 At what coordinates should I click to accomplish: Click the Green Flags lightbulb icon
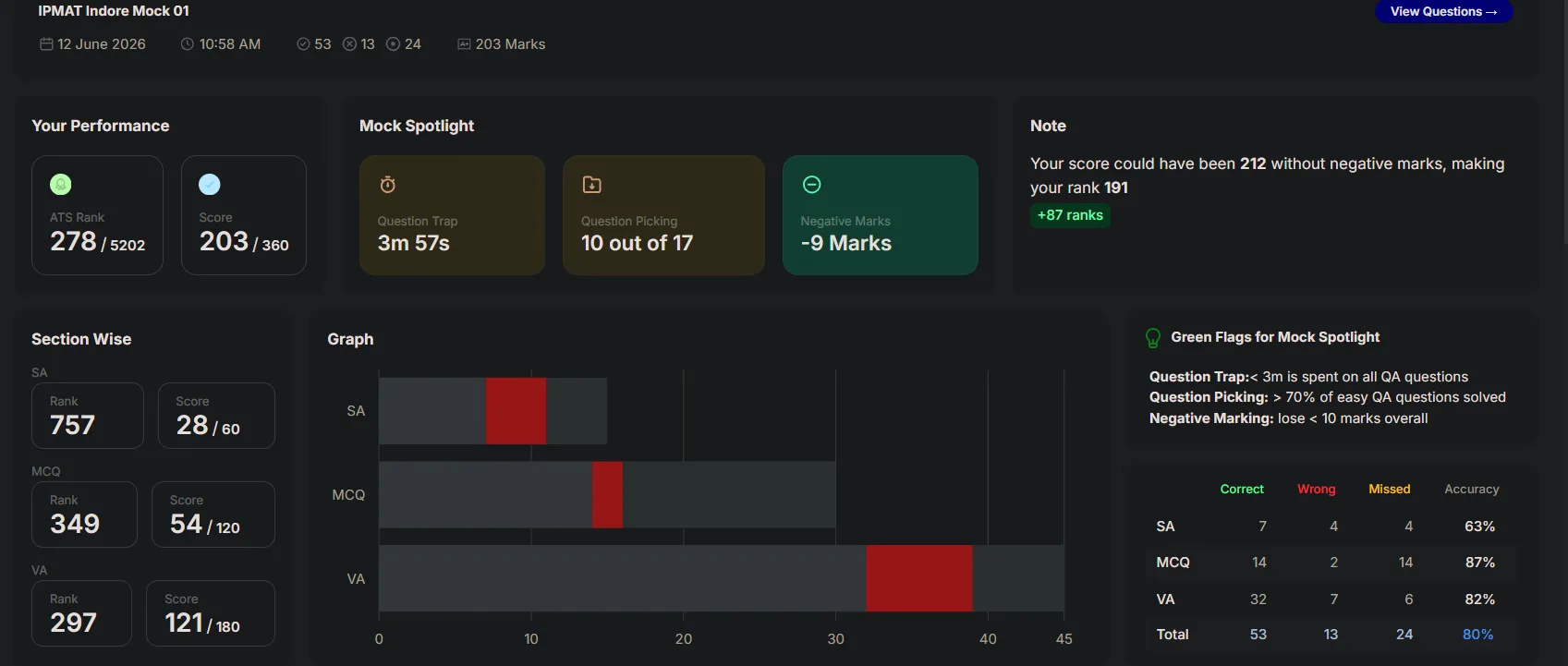[1153, 338]
